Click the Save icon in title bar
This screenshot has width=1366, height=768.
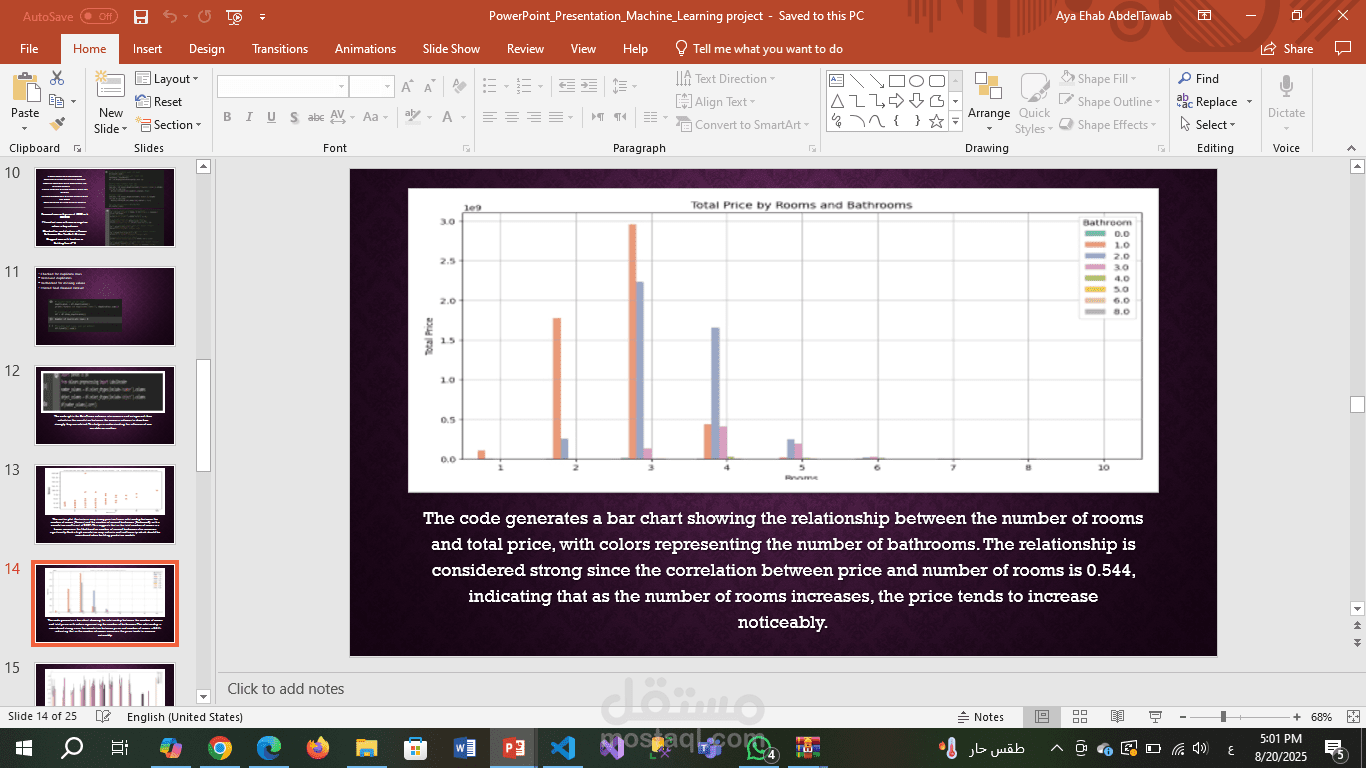(141, 16)
